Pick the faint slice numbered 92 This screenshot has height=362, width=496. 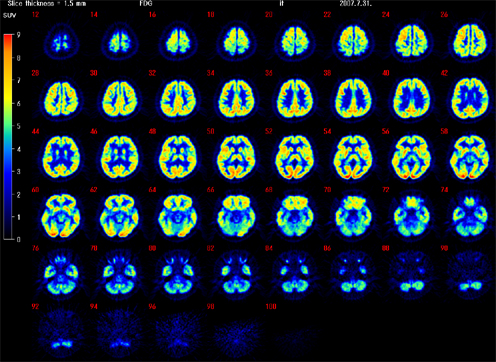[61, 333]
